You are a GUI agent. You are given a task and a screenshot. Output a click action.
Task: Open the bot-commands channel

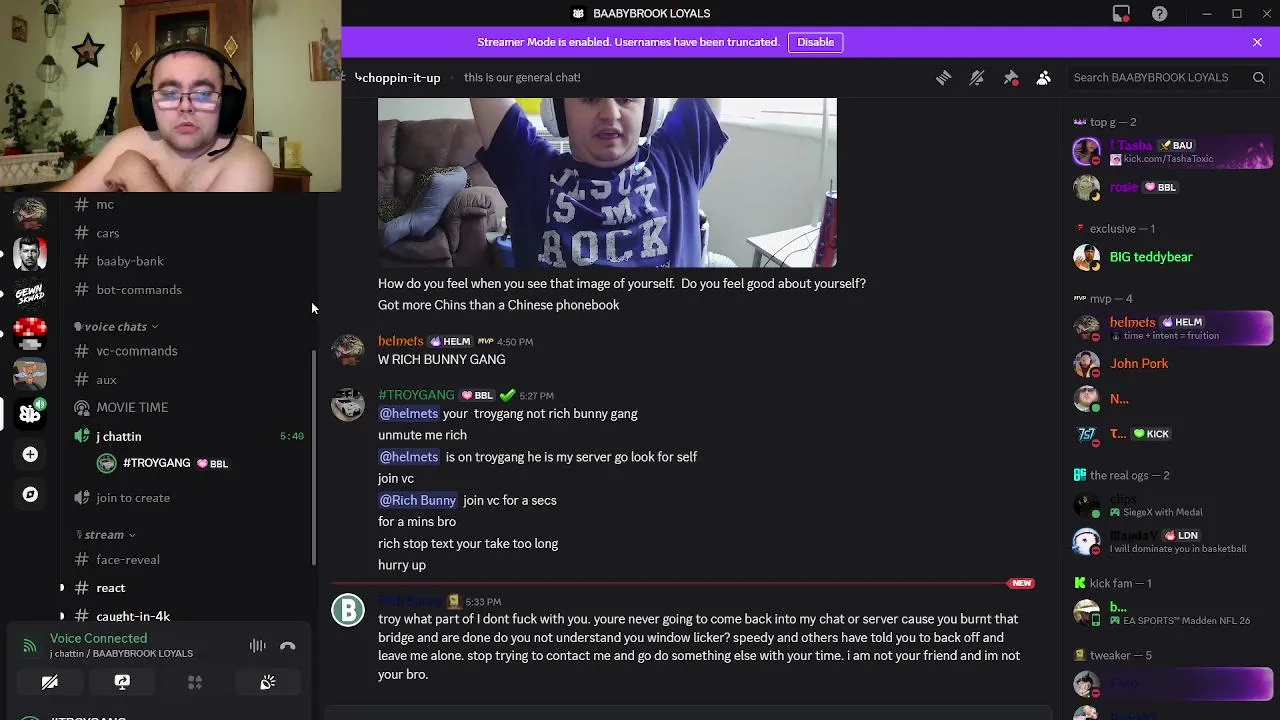pos(139,290)
